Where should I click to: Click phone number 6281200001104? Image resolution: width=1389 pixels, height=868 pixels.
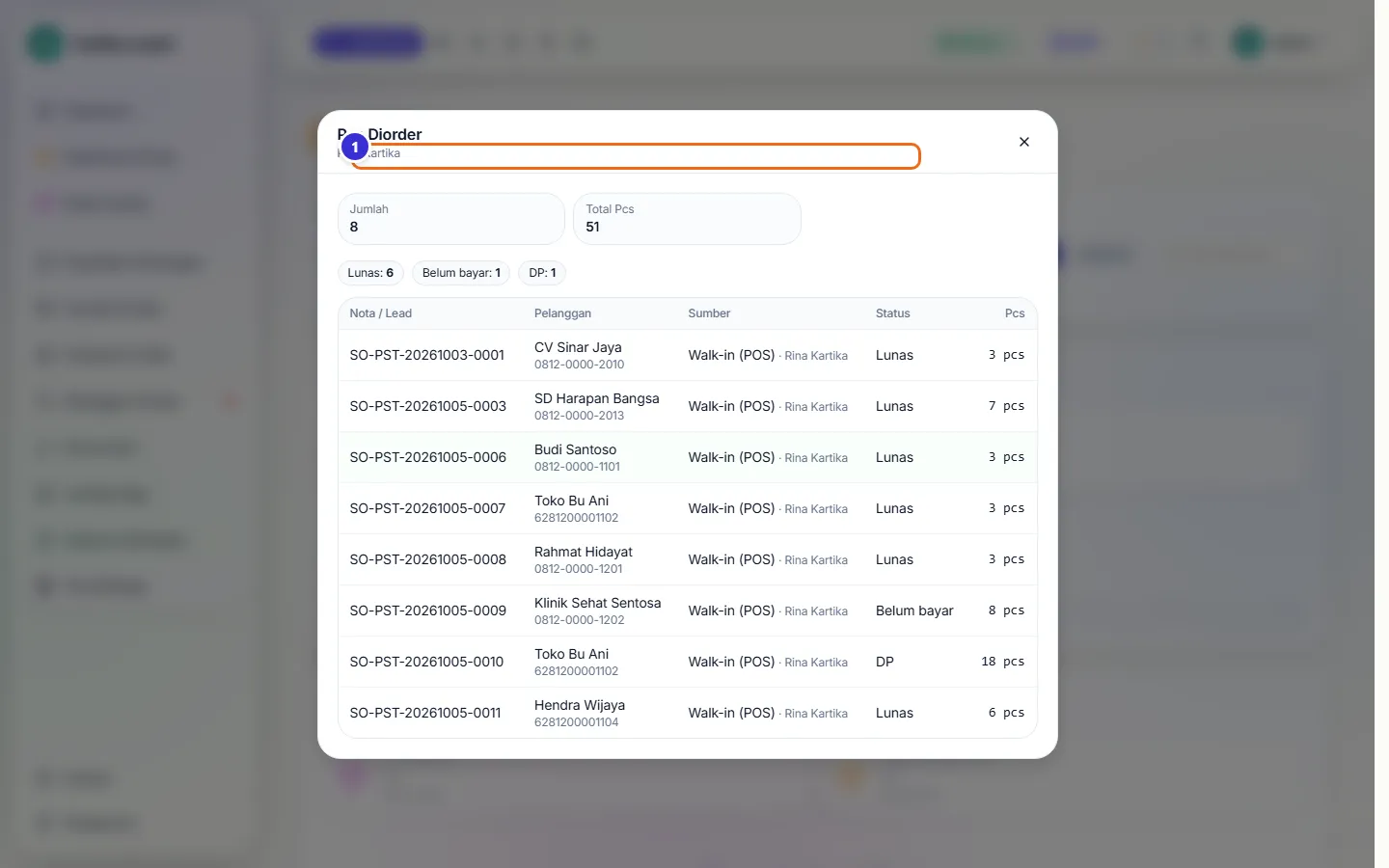point(576,722)
